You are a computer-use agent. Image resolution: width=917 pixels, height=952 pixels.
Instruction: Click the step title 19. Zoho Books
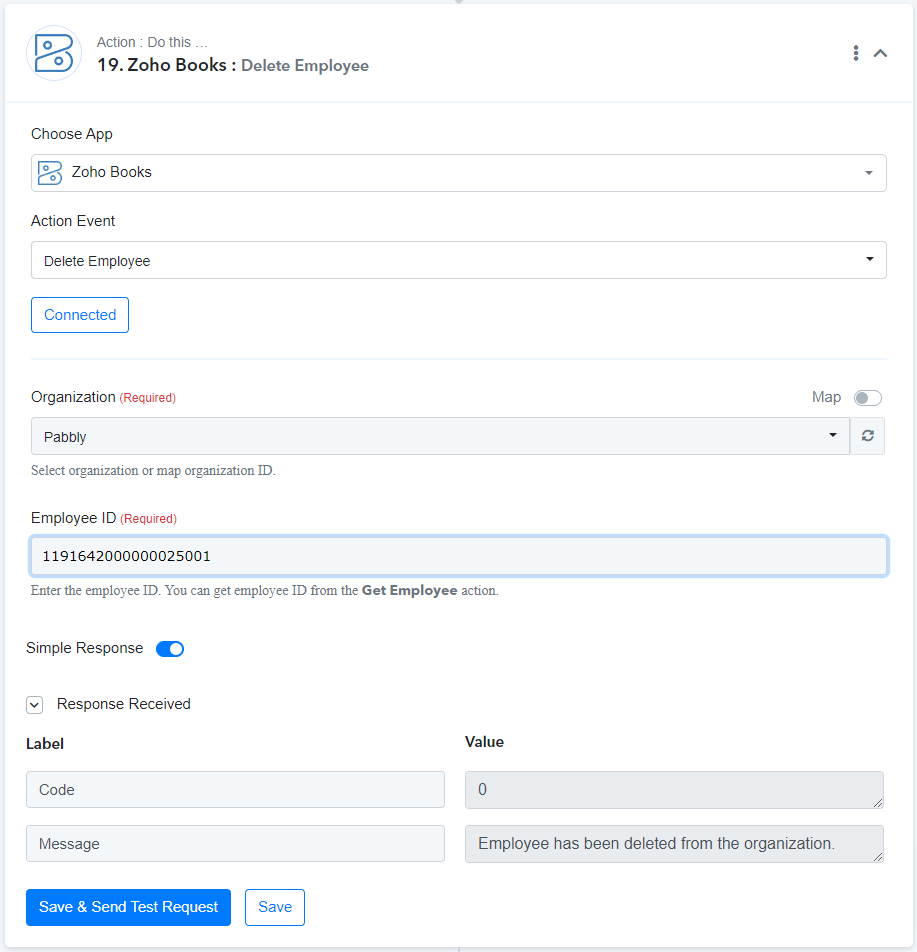pos(167,65)
